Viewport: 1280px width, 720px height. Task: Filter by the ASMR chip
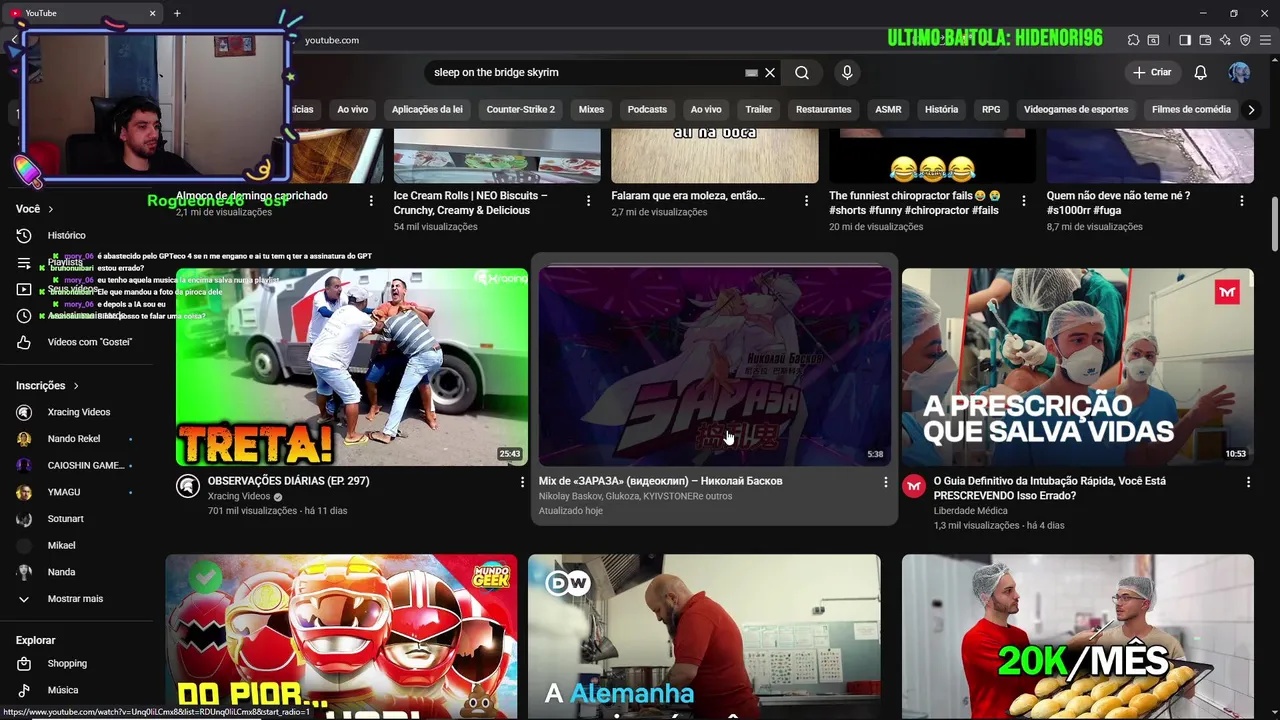pyautogui.click(x=888, y=109)
